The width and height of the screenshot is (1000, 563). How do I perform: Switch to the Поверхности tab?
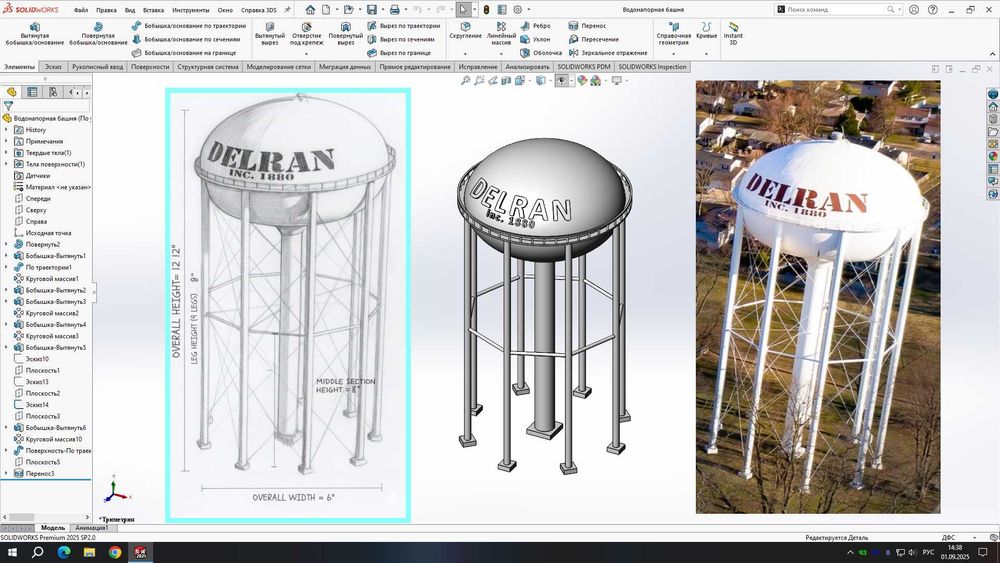pyautogui.click(x=150, y=66)
